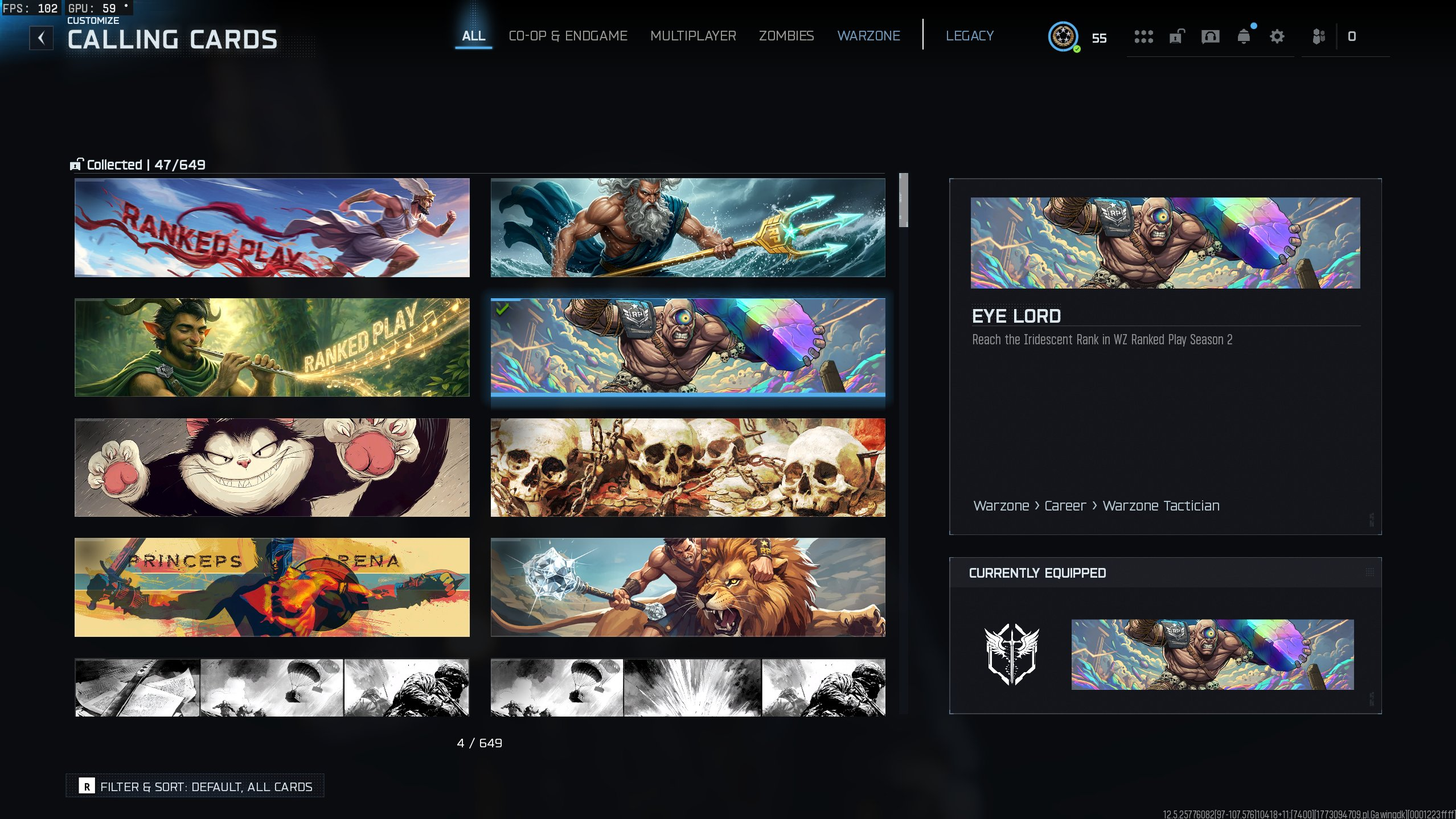The width and height of the screenshot is (1456, 819).
Task: Switch to the MULTIPLAYER tab
Action: pos(694,36)
